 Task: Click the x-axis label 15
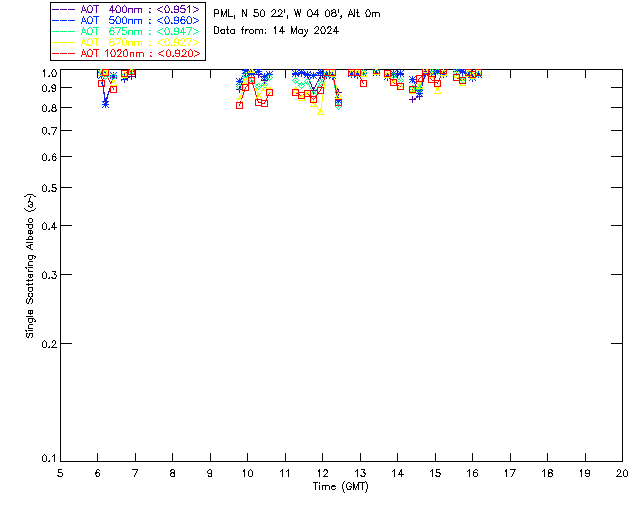(x=435, y=473)
